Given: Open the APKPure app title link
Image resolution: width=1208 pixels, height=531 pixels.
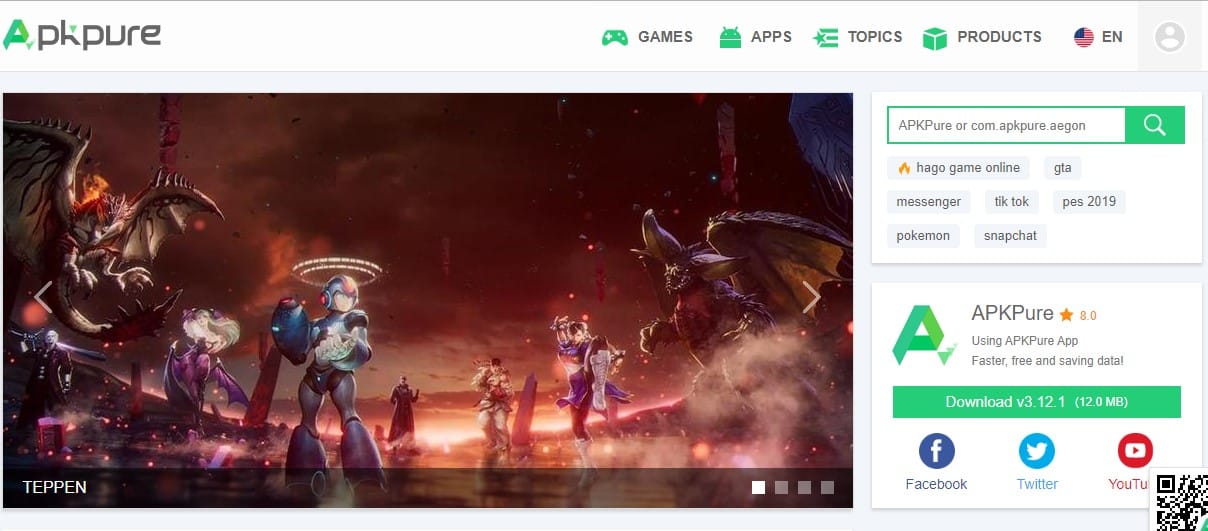Looking at the screenshot, I should (x=1012, y=313).
